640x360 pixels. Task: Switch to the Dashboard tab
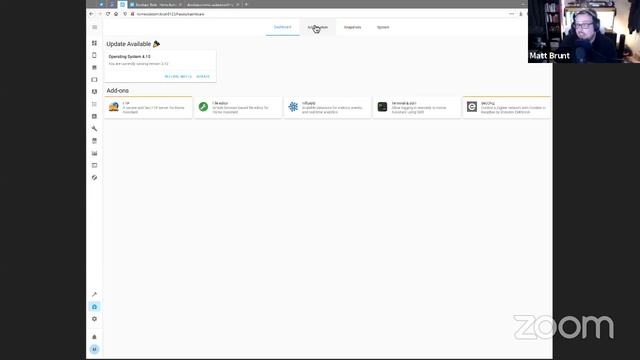tap(282, 27)
